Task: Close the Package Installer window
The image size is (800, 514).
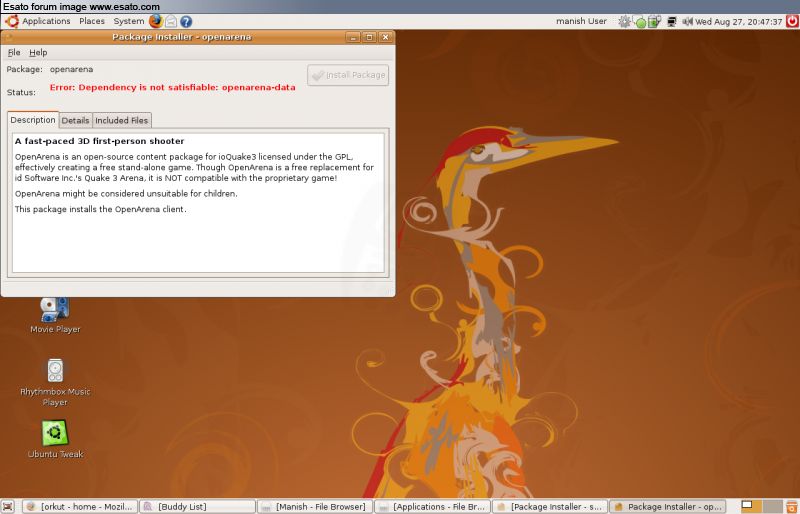Action: (386, 37)
